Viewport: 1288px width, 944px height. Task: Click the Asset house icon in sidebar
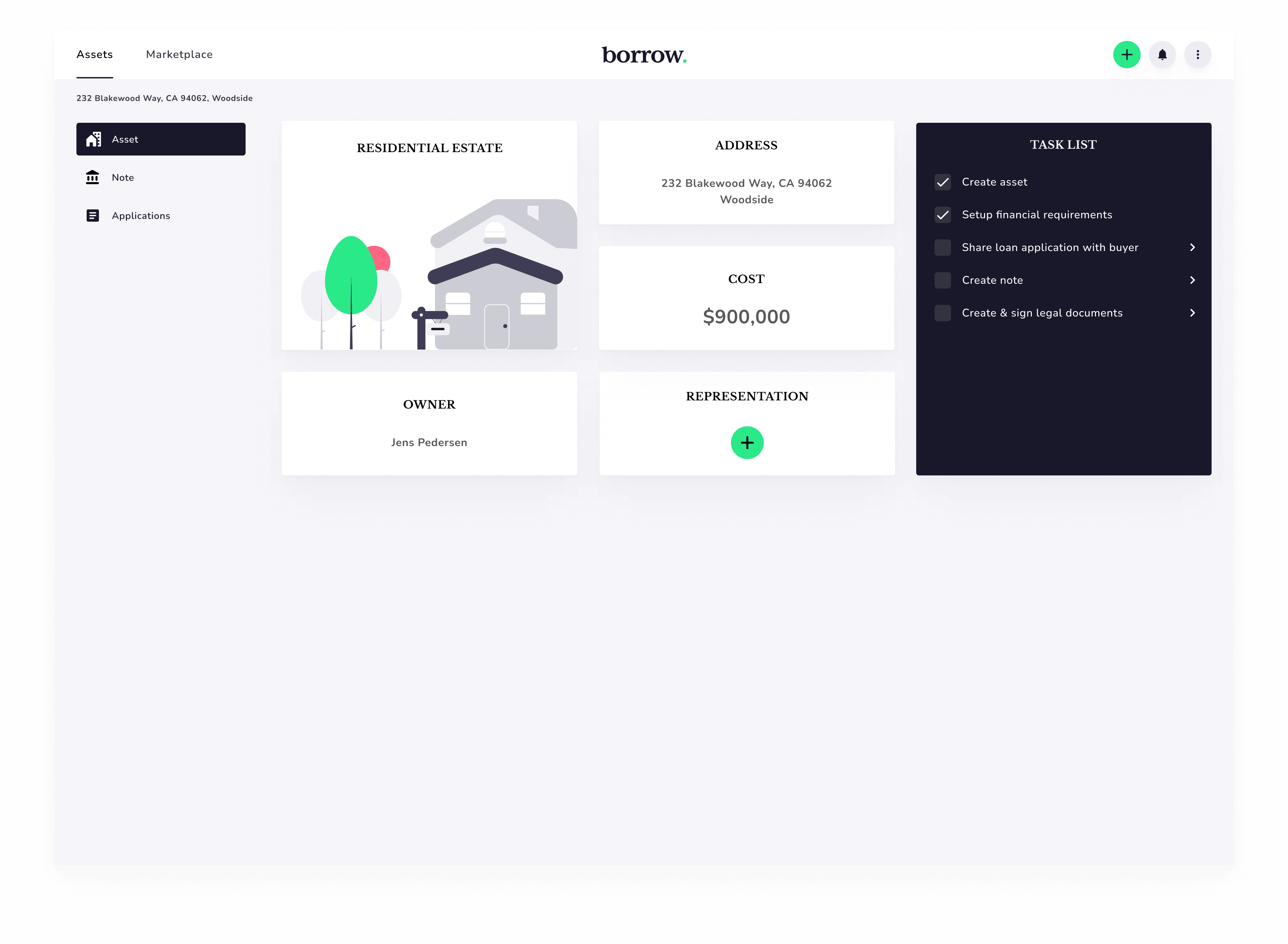coord(93,139)
